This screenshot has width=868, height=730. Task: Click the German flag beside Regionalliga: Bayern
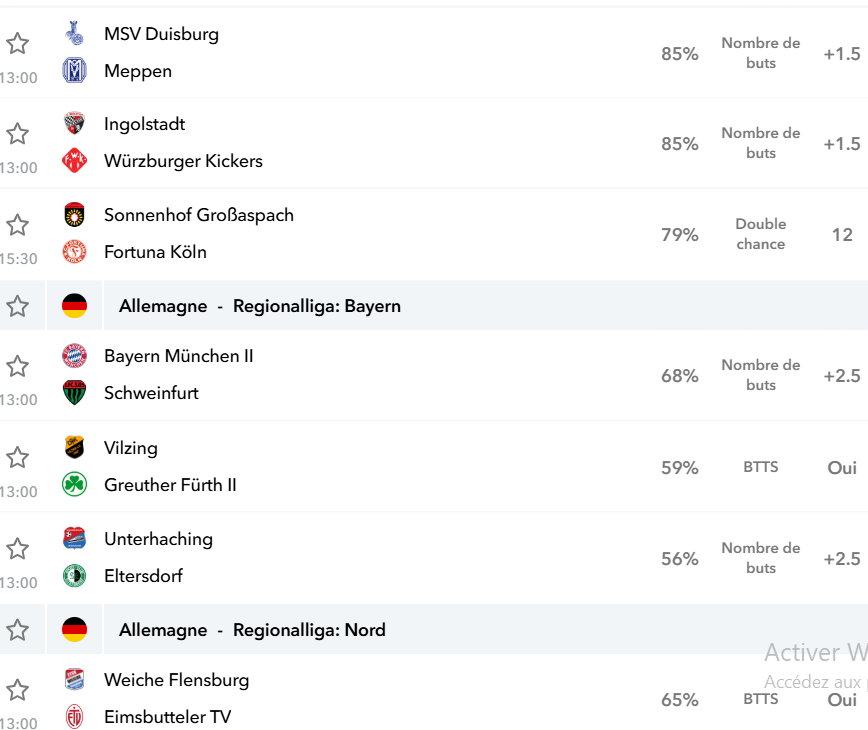coord(74,306)
